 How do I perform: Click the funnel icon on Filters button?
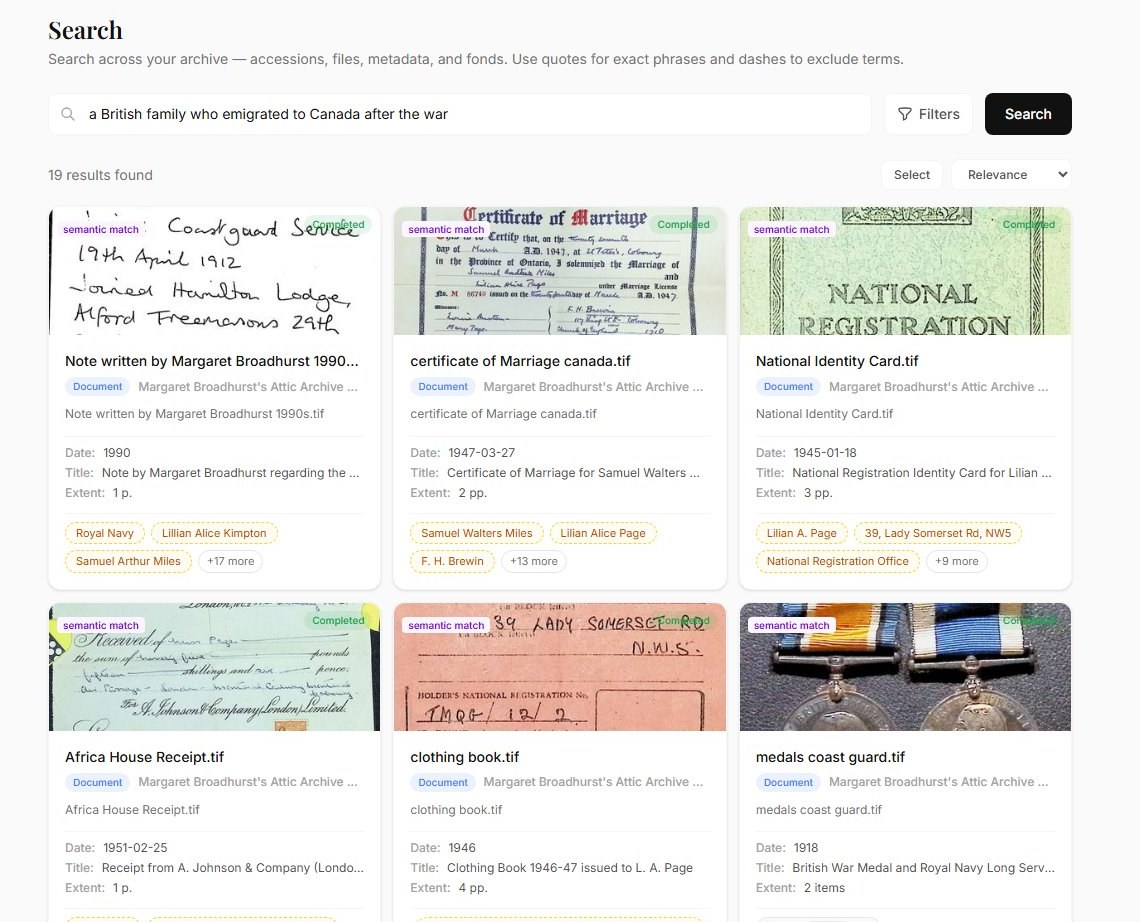[904, 114]
